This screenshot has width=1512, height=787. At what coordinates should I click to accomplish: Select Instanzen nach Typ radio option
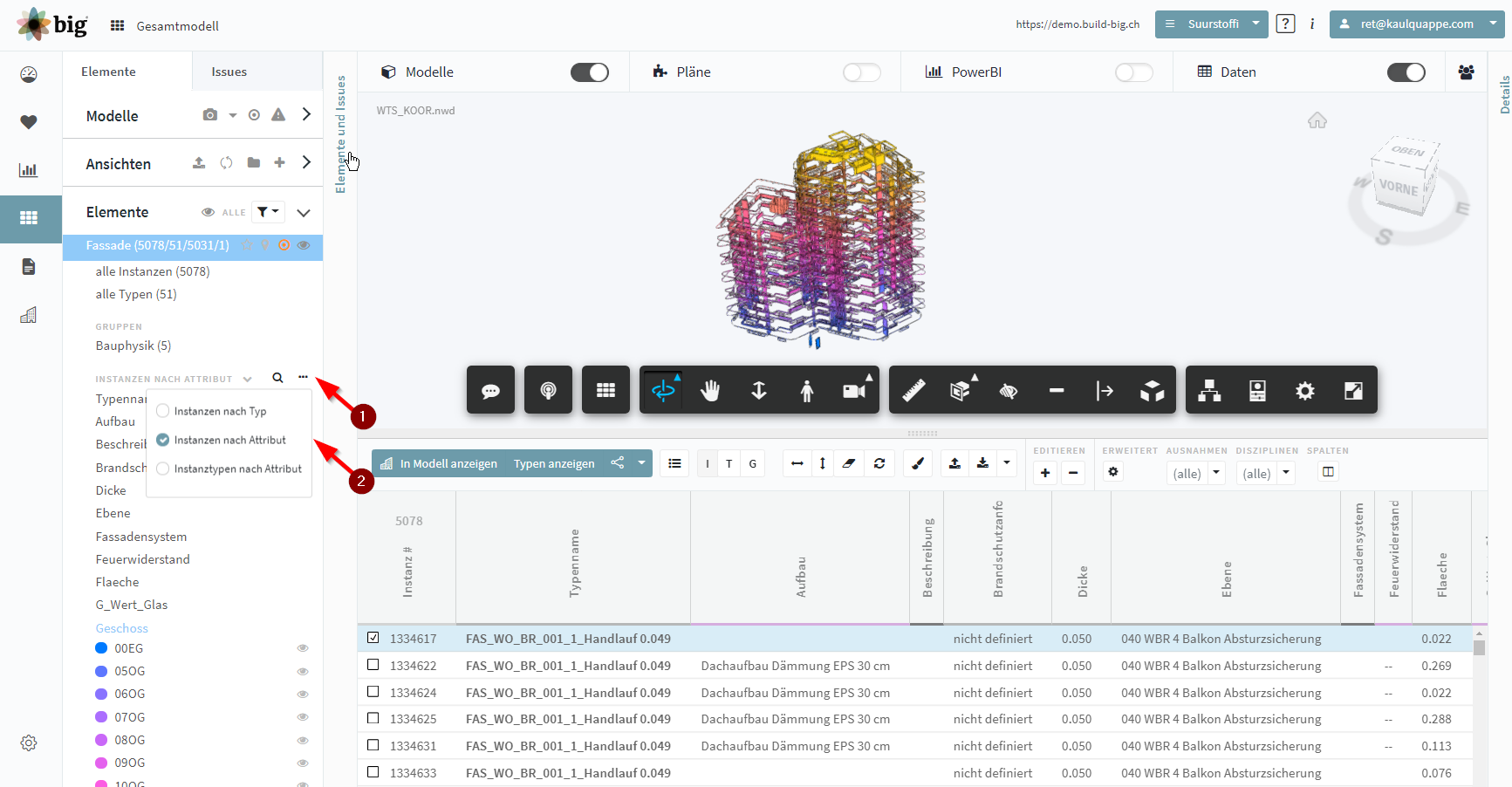pos(163,411)
